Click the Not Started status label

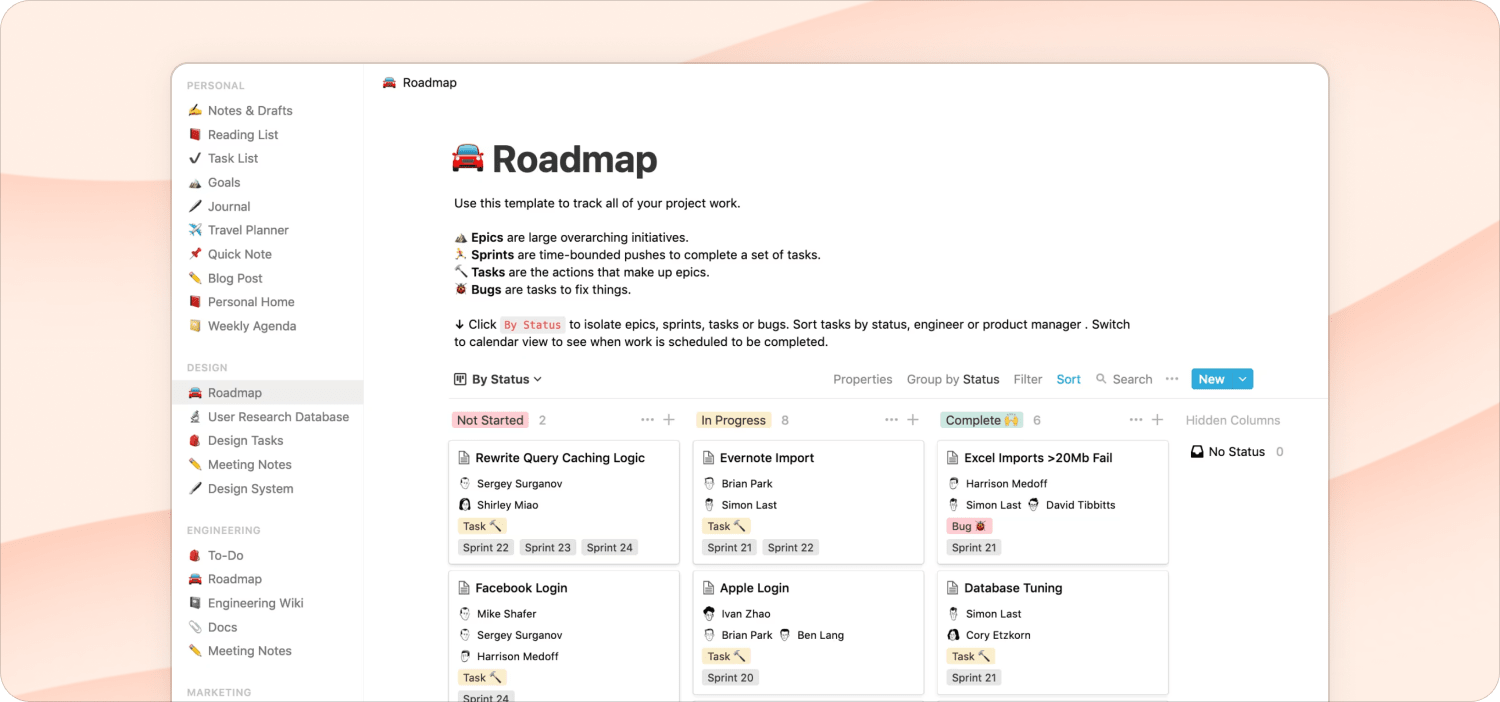[490, 421]
